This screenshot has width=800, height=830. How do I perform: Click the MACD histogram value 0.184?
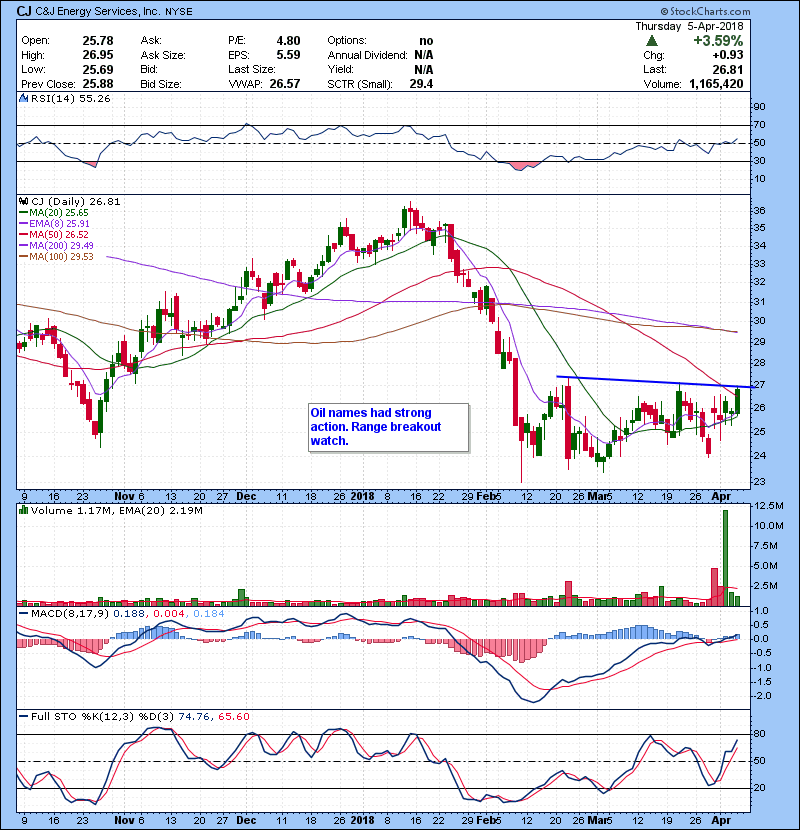click(209, 614)
